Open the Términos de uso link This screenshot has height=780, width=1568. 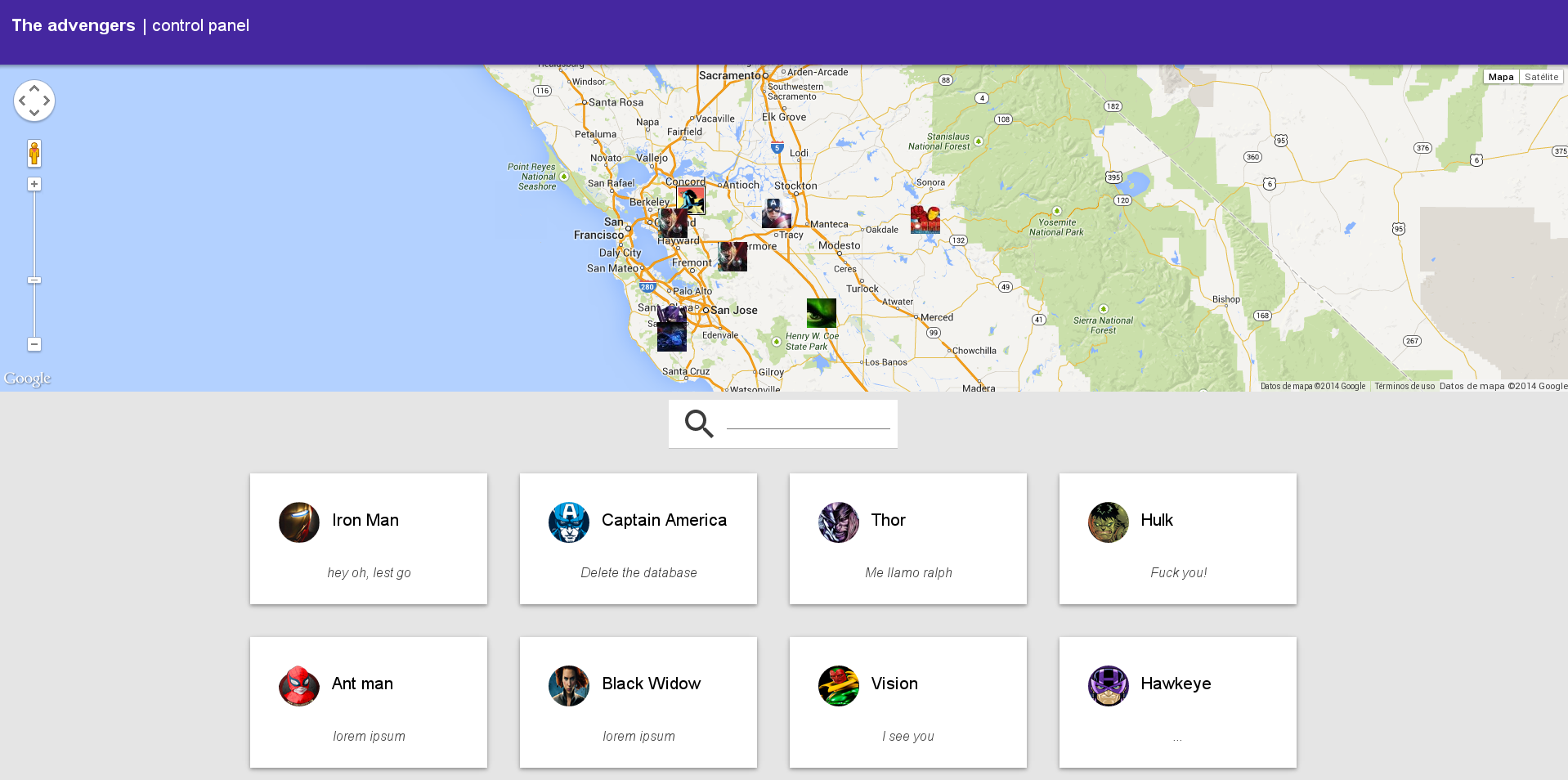(x=1404, y=386)
